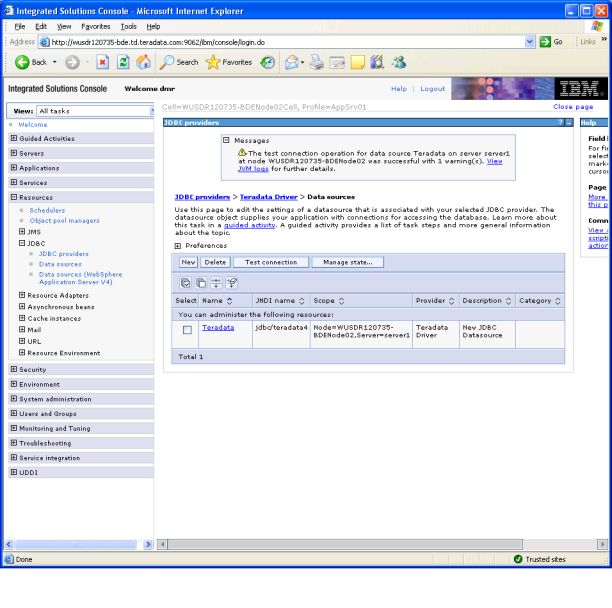
Task: Check the Teradata data source checkbox
Action: tap(187, 330)
